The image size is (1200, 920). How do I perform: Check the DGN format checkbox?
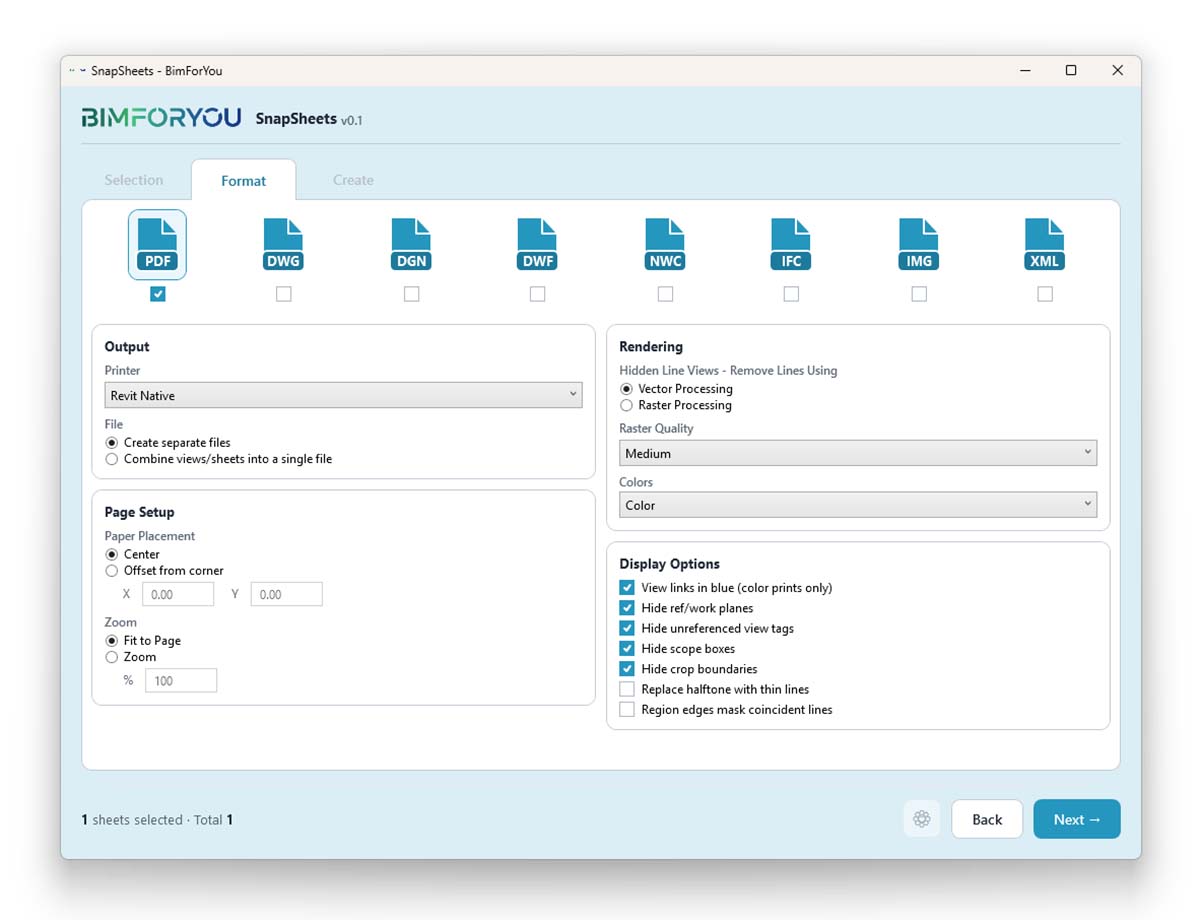[x=411, y=294]
